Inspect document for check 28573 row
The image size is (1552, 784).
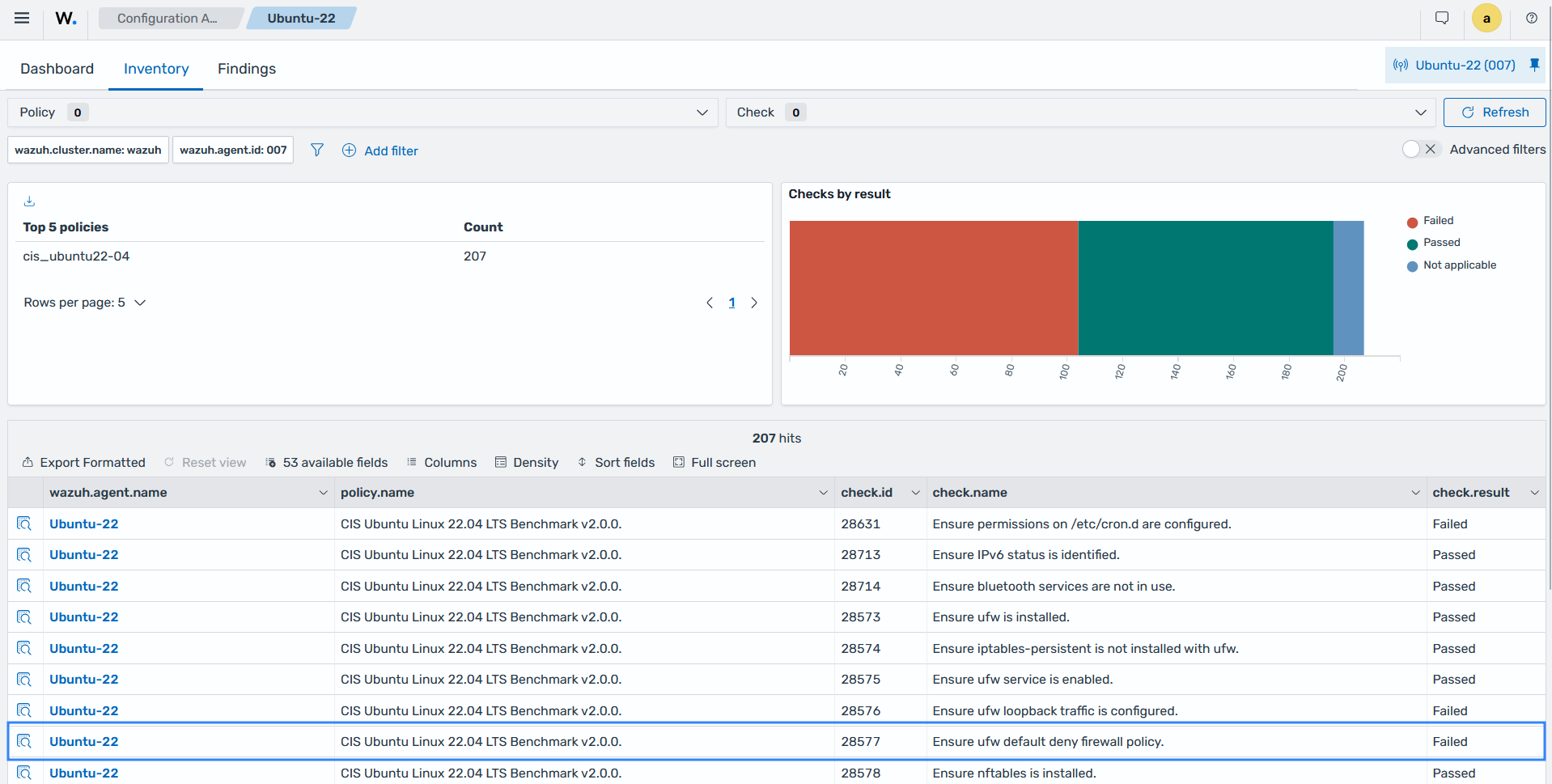[24, 617]
